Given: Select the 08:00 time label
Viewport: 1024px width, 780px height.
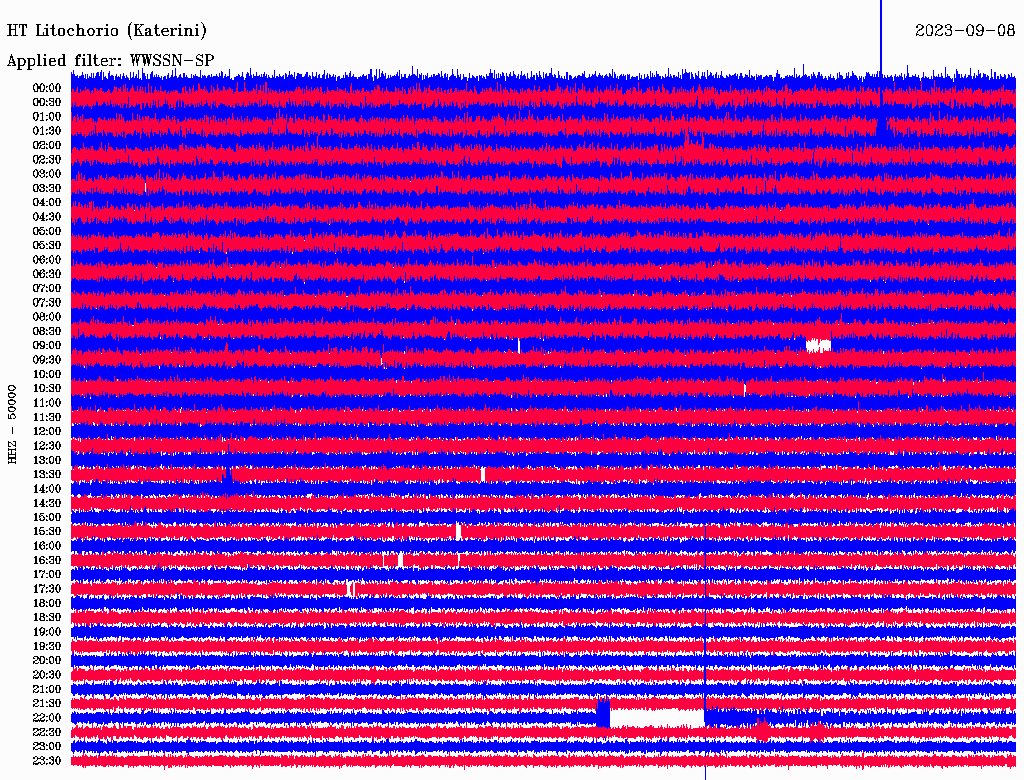Looking at the screenshot, I should click(x=47, y=317).
